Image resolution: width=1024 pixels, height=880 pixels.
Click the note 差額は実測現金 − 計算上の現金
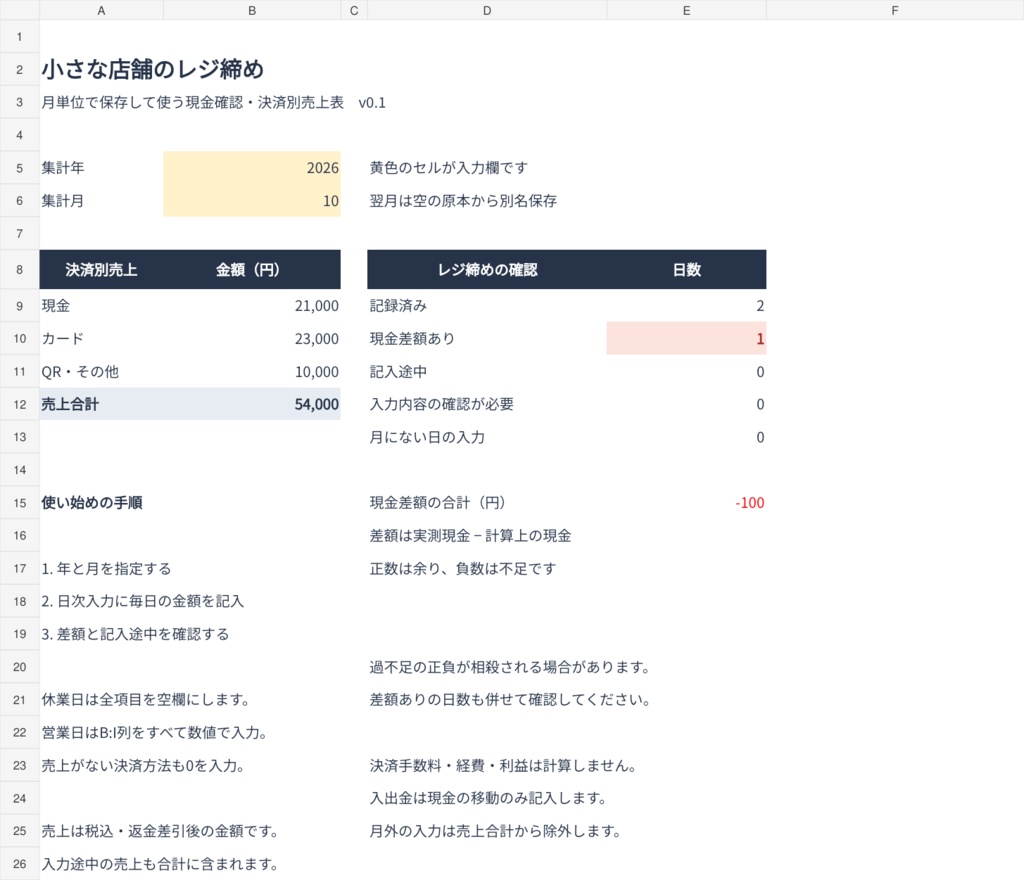(x=470, y=535)
